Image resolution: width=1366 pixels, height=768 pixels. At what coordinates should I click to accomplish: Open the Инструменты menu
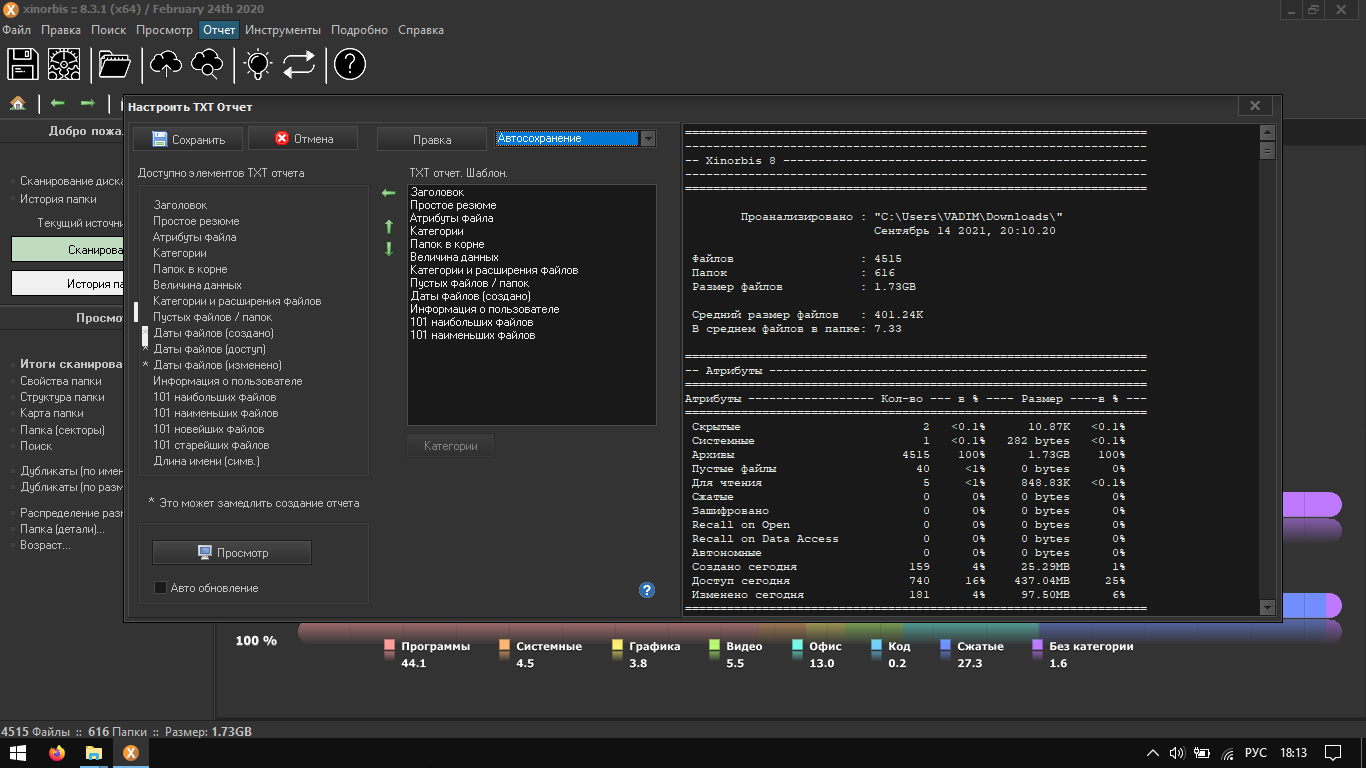click(283, 30)
